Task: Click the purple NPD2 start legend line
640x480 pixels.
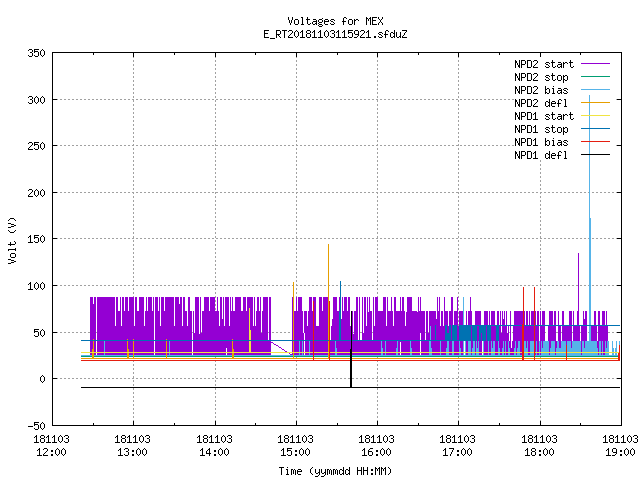Action: 595,64
